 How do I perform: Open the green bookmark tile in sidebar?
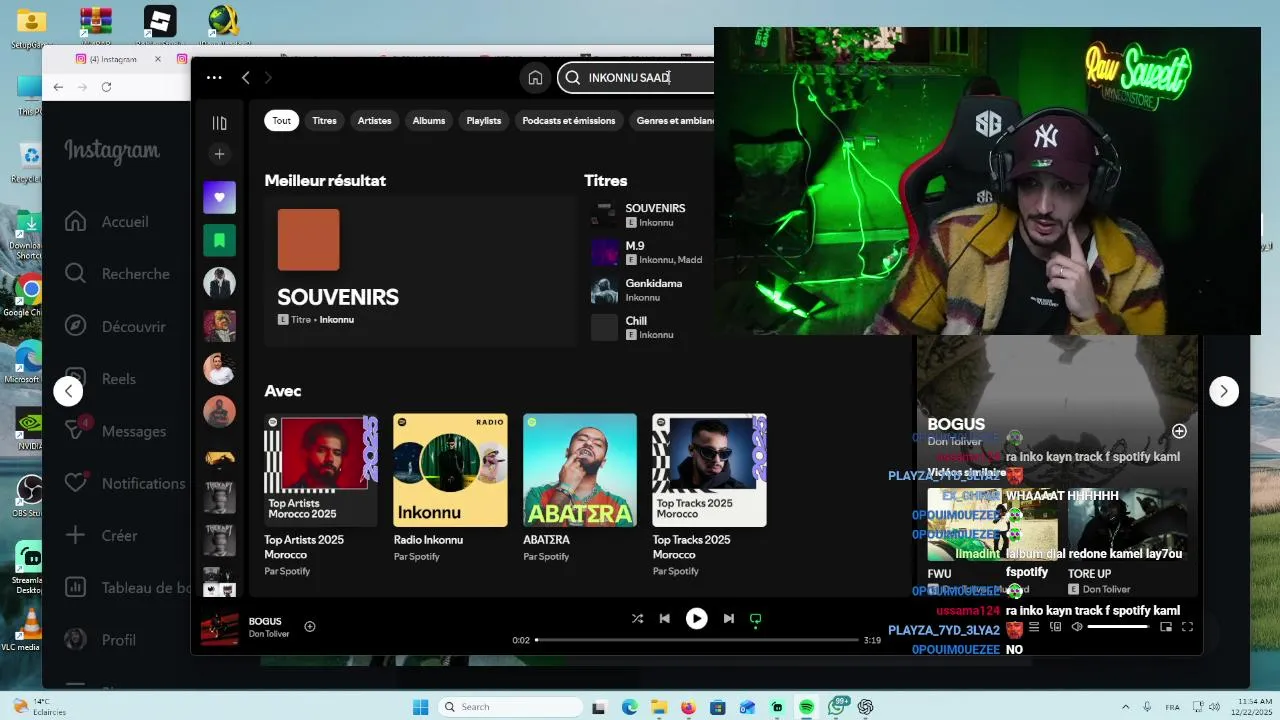220,240
